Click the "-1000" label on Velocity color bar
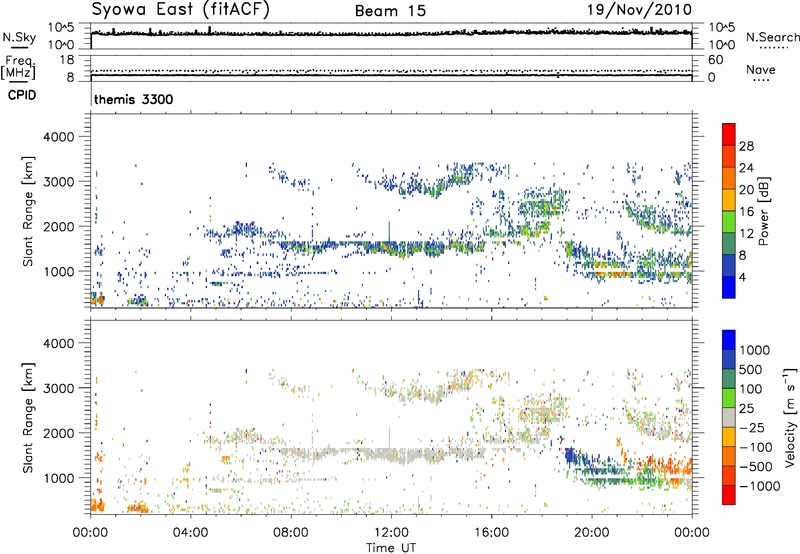 (760, 486)
